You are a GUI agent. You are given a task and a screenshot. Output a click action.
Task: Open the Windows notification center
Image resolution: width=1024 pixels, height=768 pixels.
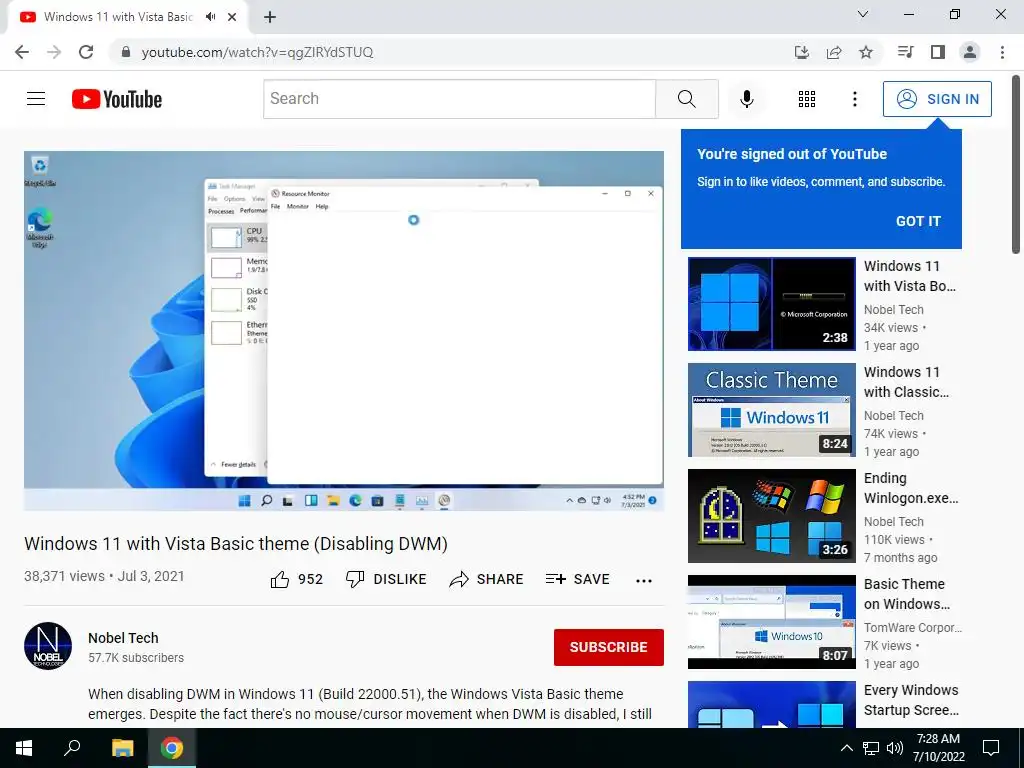click(991, 748)
